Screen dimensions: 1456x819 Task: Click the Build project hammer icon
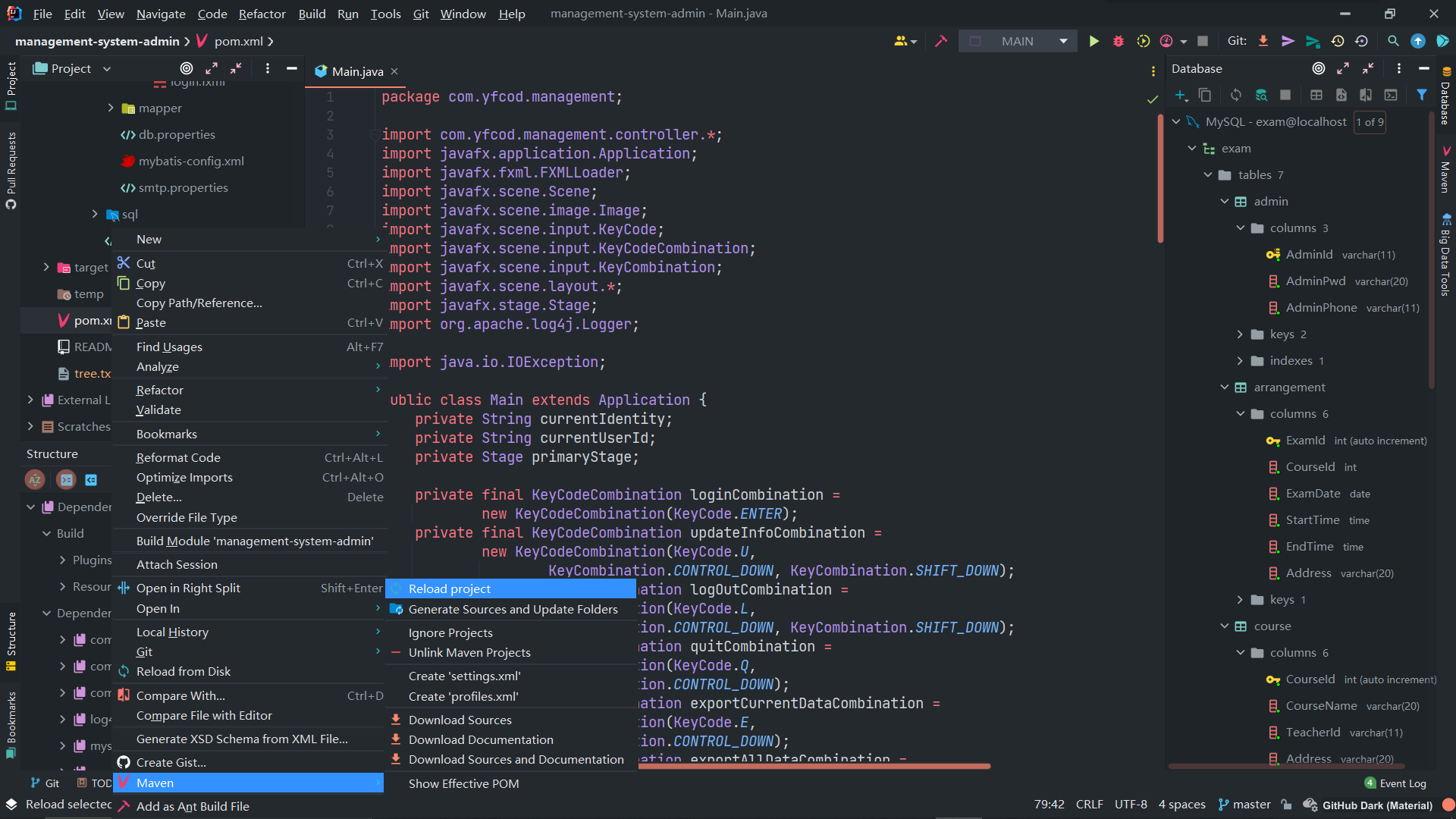(941, 41)
